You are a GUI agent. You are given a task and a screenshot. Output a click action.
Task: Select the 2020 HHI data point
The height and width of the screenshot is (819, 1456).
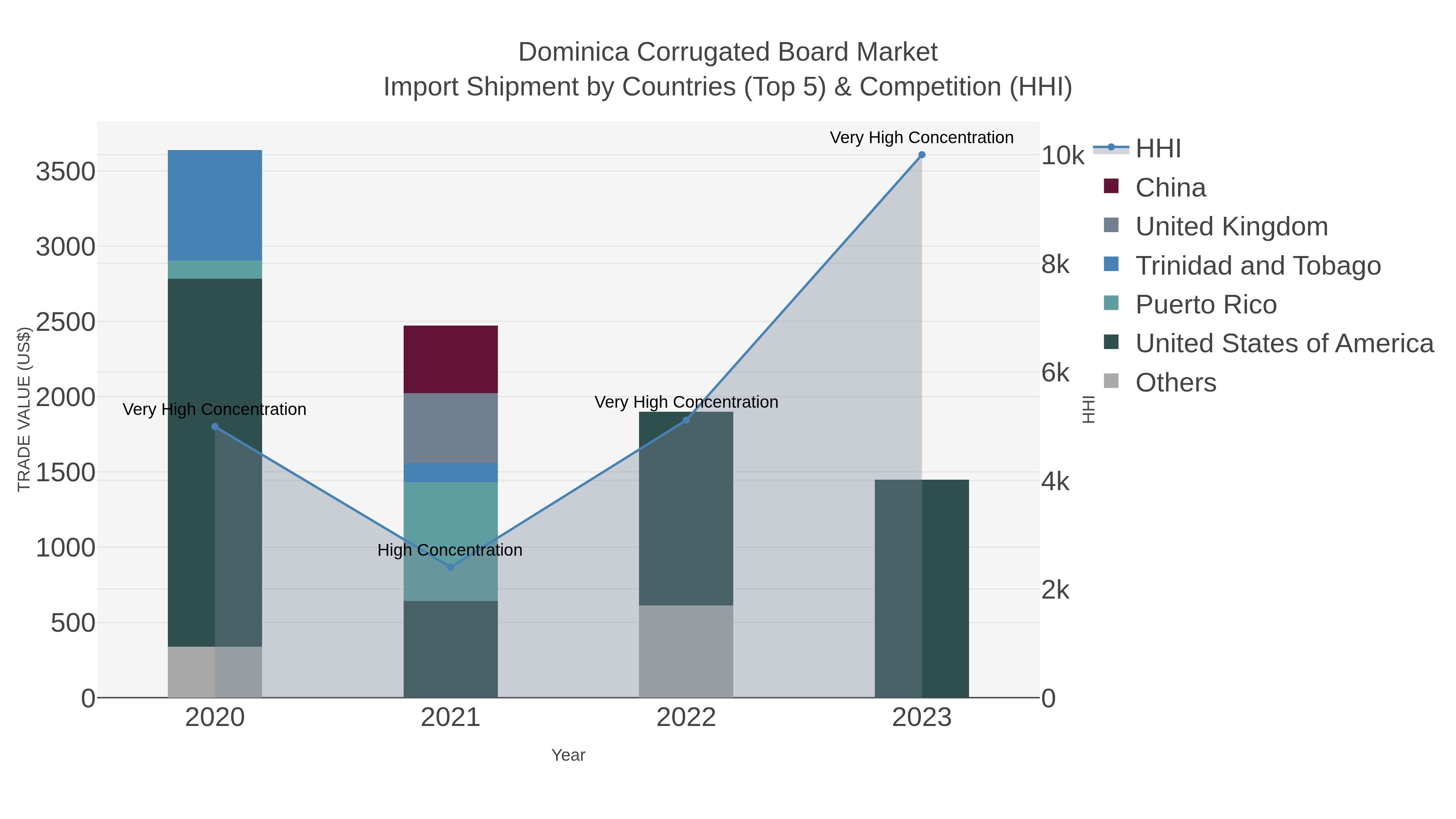pyautogui.click(x=215, y=427)
